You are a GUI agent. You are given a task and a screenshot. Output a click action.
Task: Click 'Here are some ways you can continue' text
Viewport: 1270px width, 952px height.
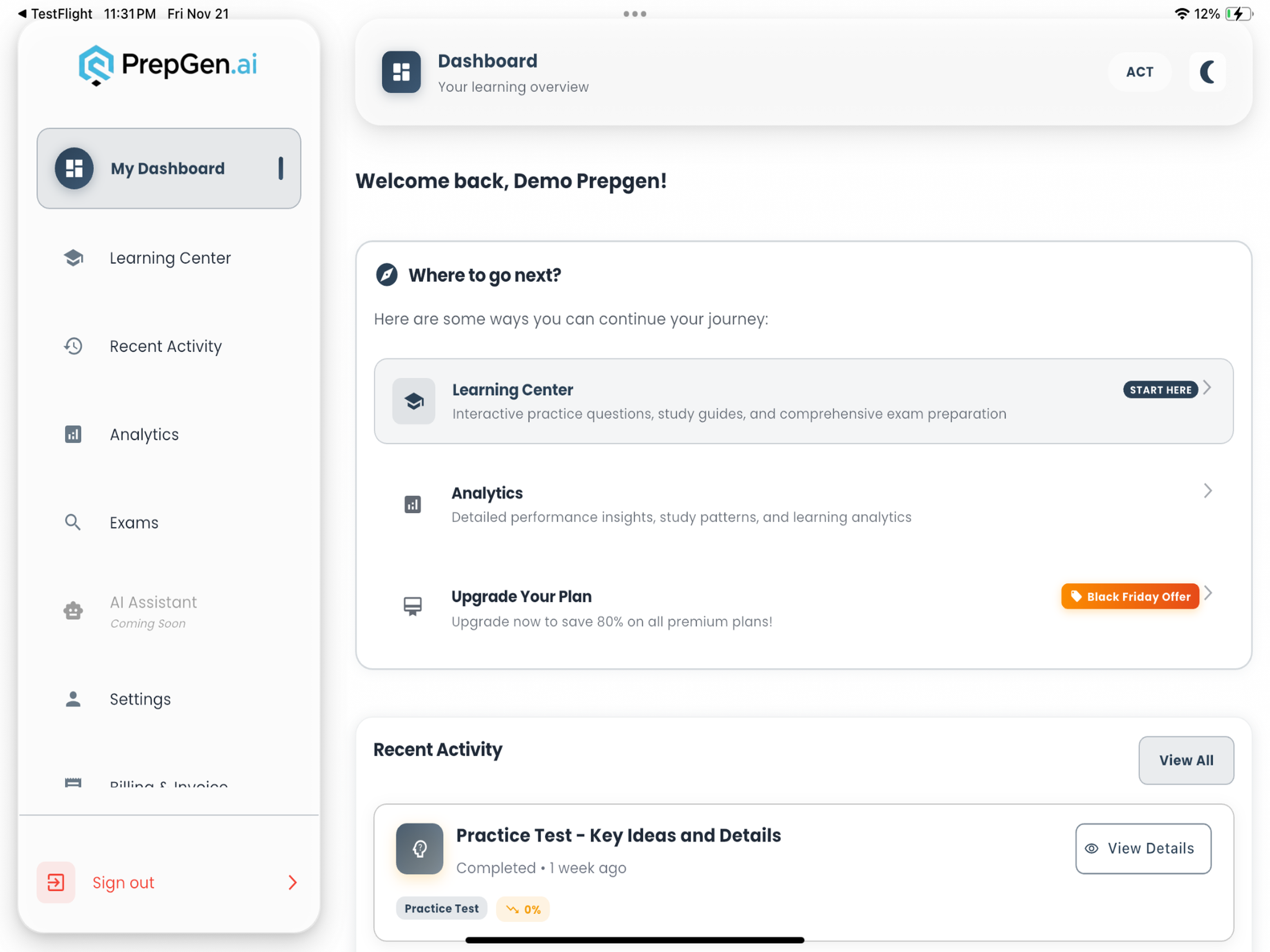tap(571, 319)
